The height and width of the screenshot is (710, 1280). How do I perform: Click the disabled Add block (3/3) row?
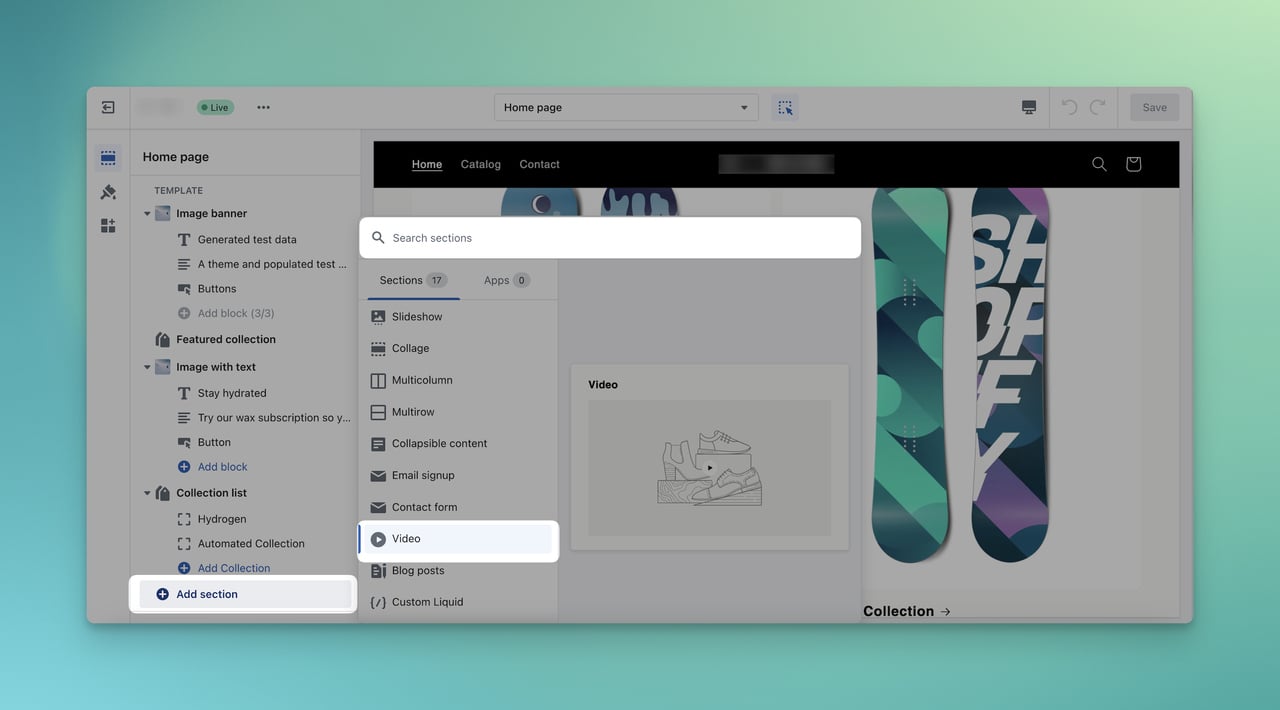[x=225, y=313]
